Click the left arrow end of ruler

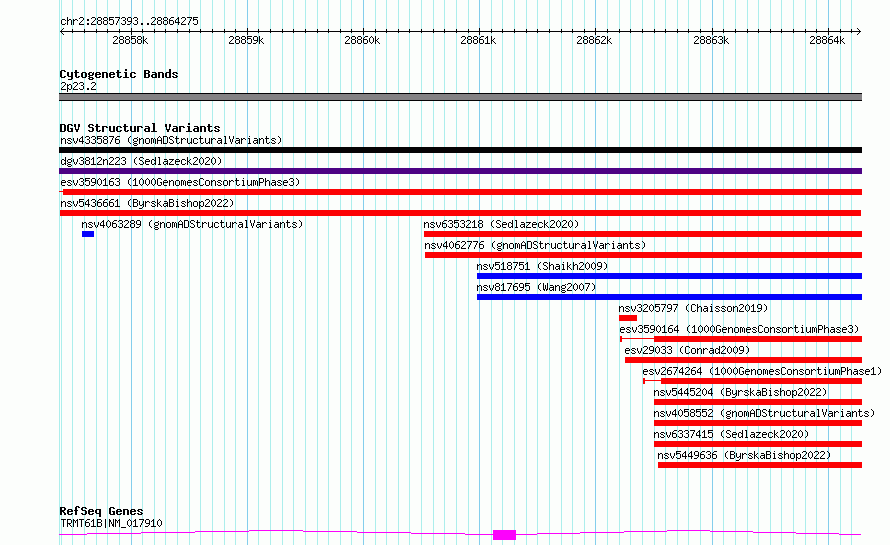tap(62, 31)
